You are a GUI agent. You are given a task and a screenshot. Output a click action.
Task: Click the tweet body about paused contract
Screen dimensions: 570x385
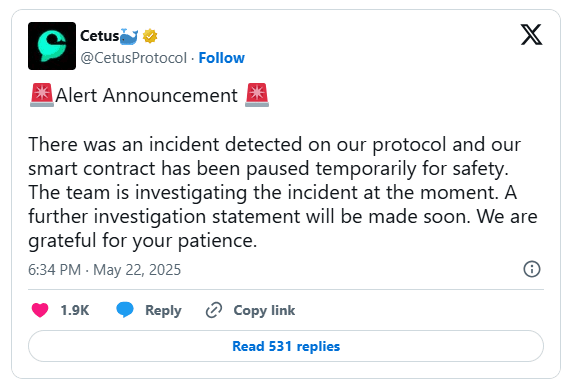coord(283,192)
